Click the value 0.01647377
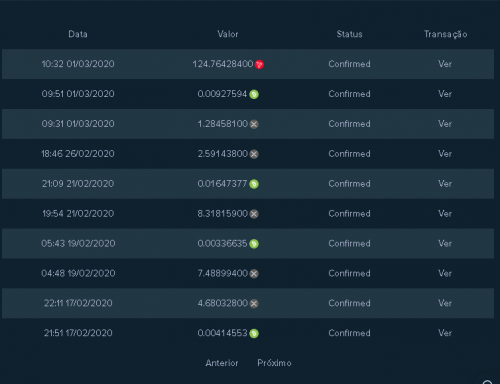Screen dimensions: 500x384 [222, 184]
